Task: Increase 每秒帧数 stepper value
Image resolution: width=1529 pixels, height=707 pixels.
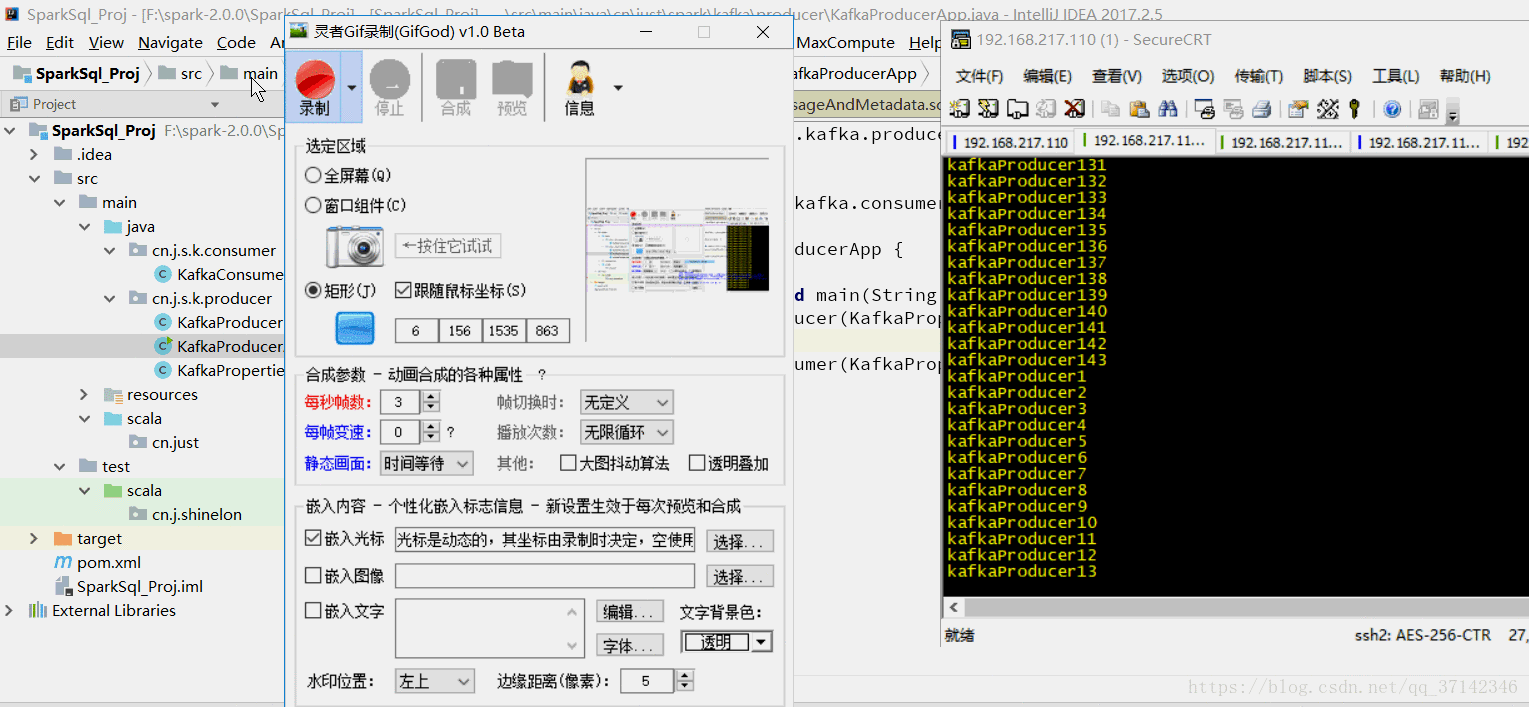Action: pyautogui.click(x=431, y=397)
